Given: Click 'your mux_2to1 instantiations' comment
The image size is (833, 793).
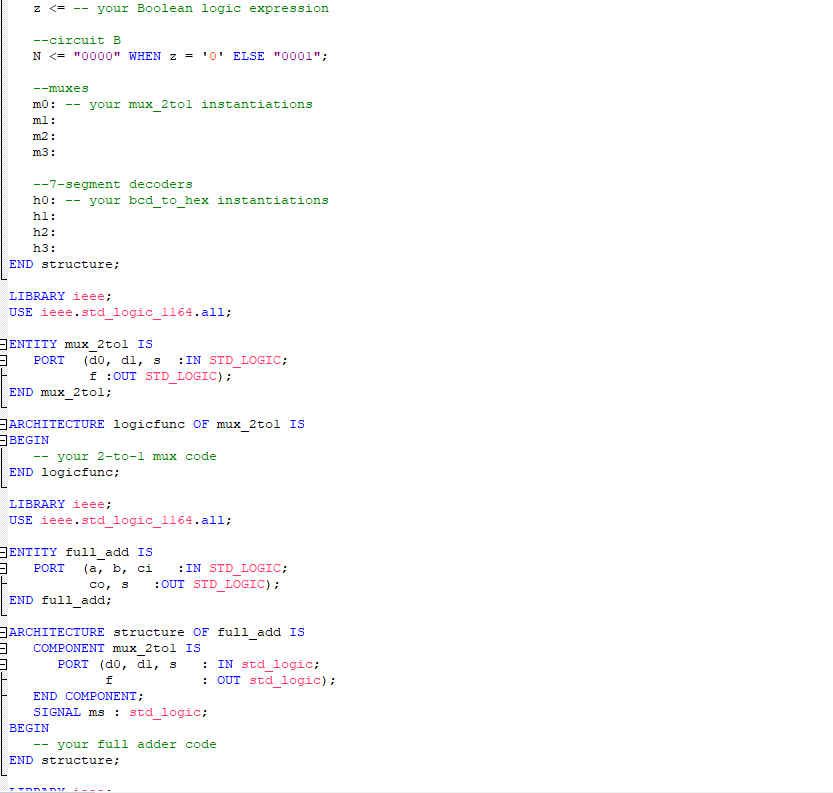Looking at the screenshot, I should [x=201, y=104].
